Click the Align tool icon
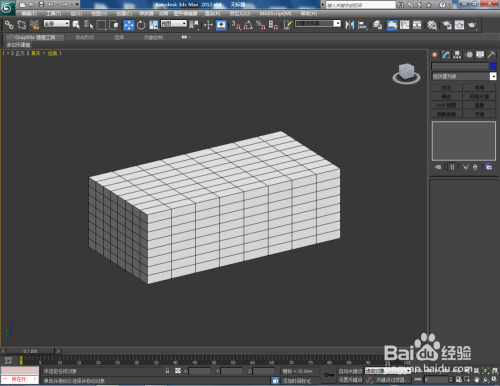Viewport: 500px width, 386px height. pos(362,25)
